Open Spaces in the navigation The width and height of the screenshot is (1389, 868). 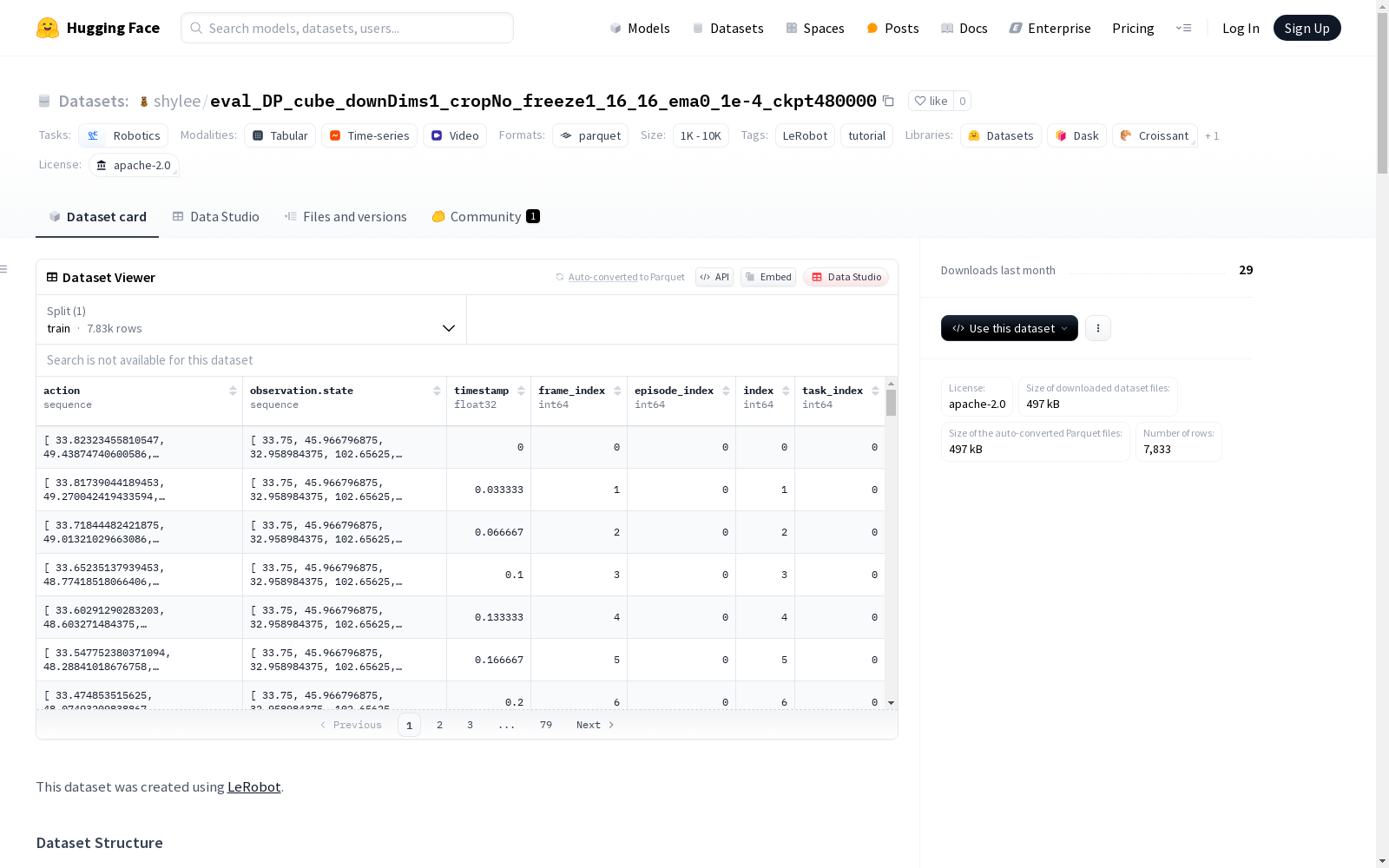click(815, 28)
